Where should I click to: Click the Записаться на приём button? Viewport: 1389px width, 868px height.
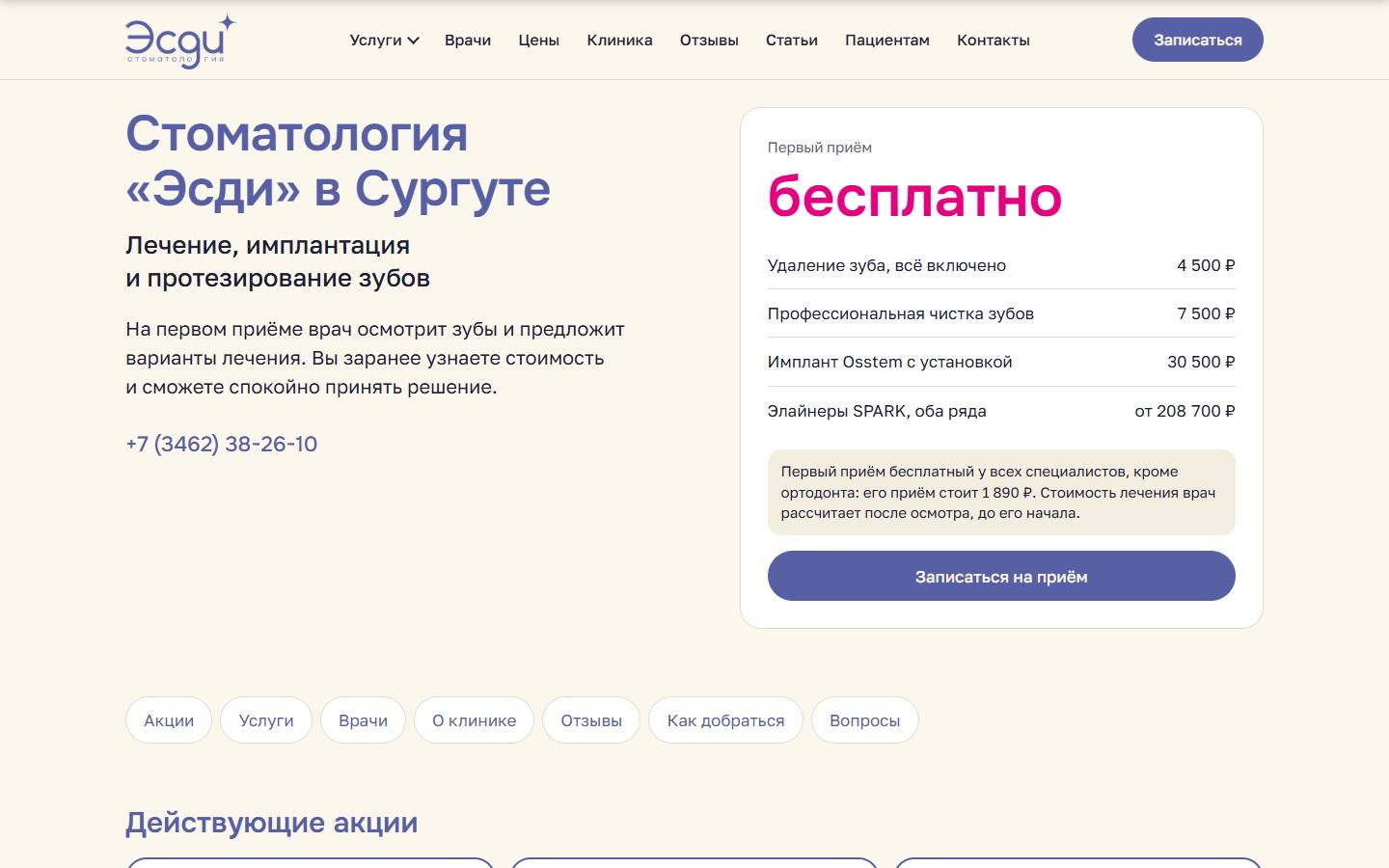click(1001, 576)
